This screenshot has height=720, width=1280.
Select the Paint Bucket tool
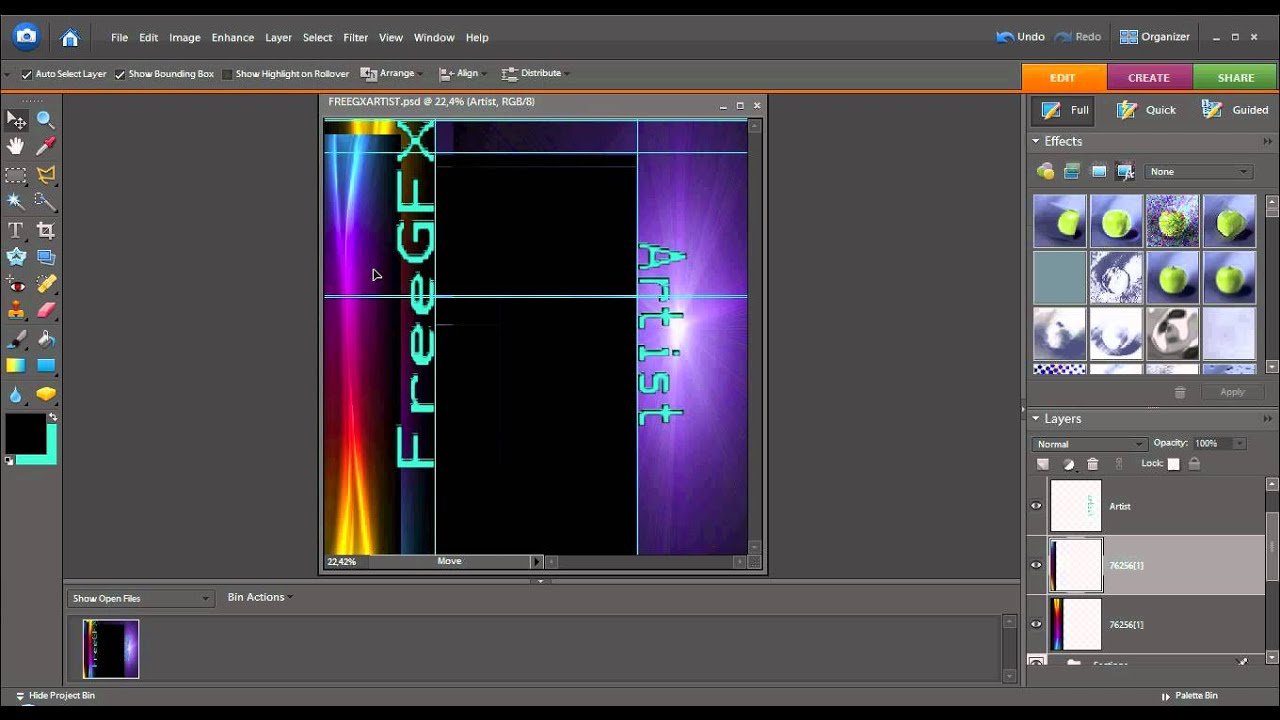pyautogui.click(x=46, y=340)
